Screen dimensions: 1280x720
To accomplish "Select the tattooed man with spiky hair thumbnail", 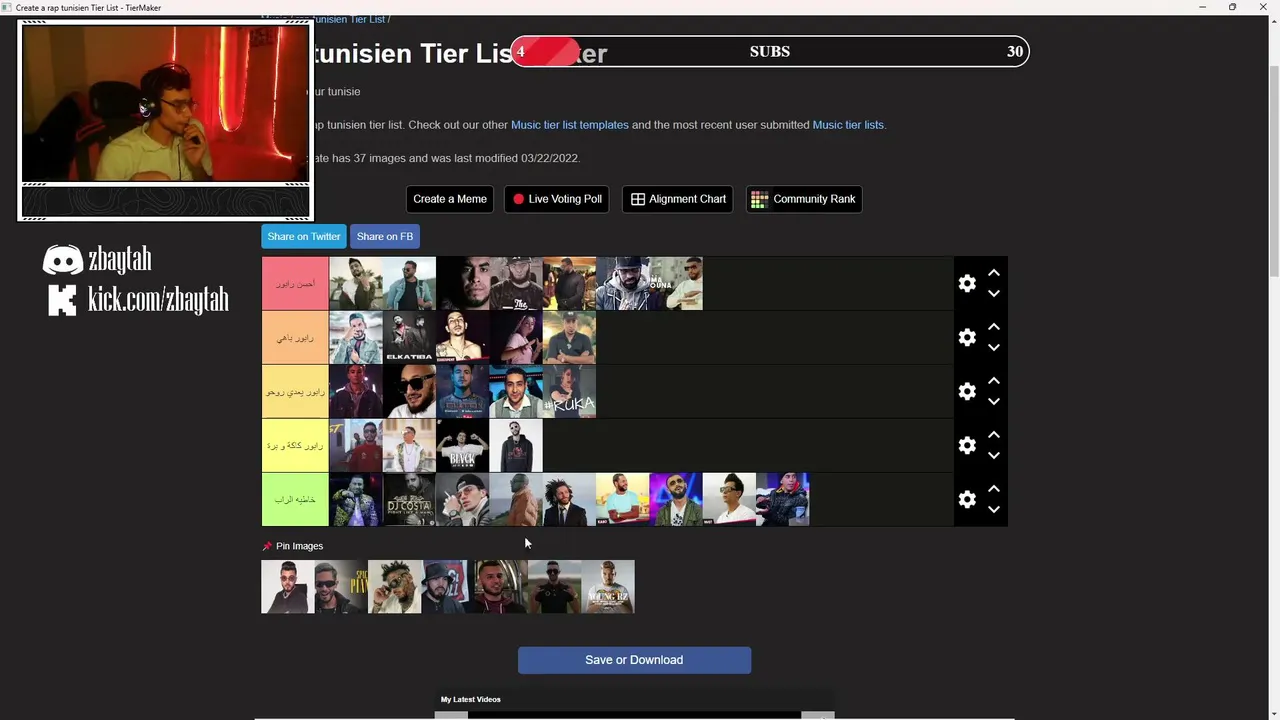I will (x=394, y=587).
